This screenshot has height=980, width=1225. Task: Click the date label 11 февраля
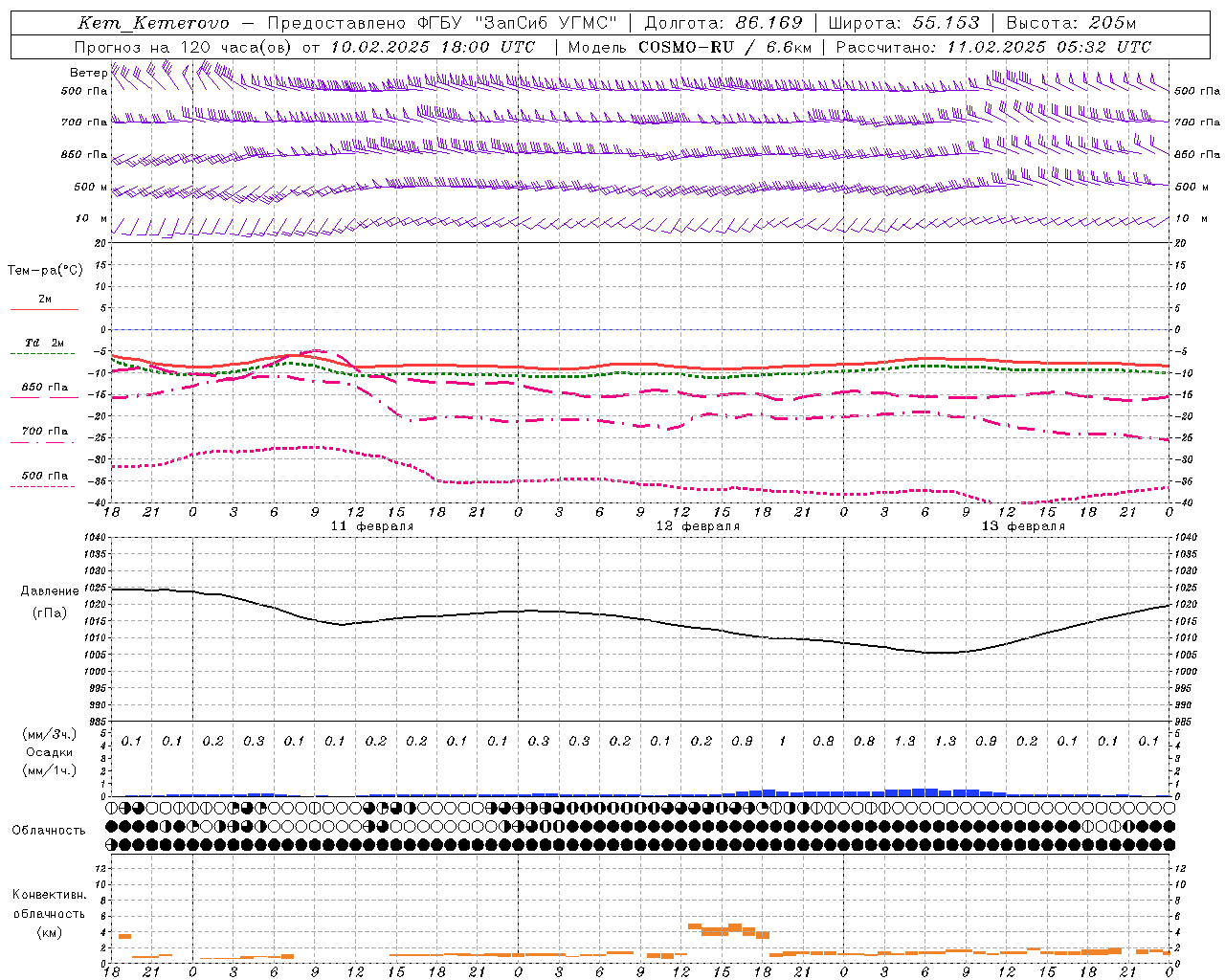[372, 526]
